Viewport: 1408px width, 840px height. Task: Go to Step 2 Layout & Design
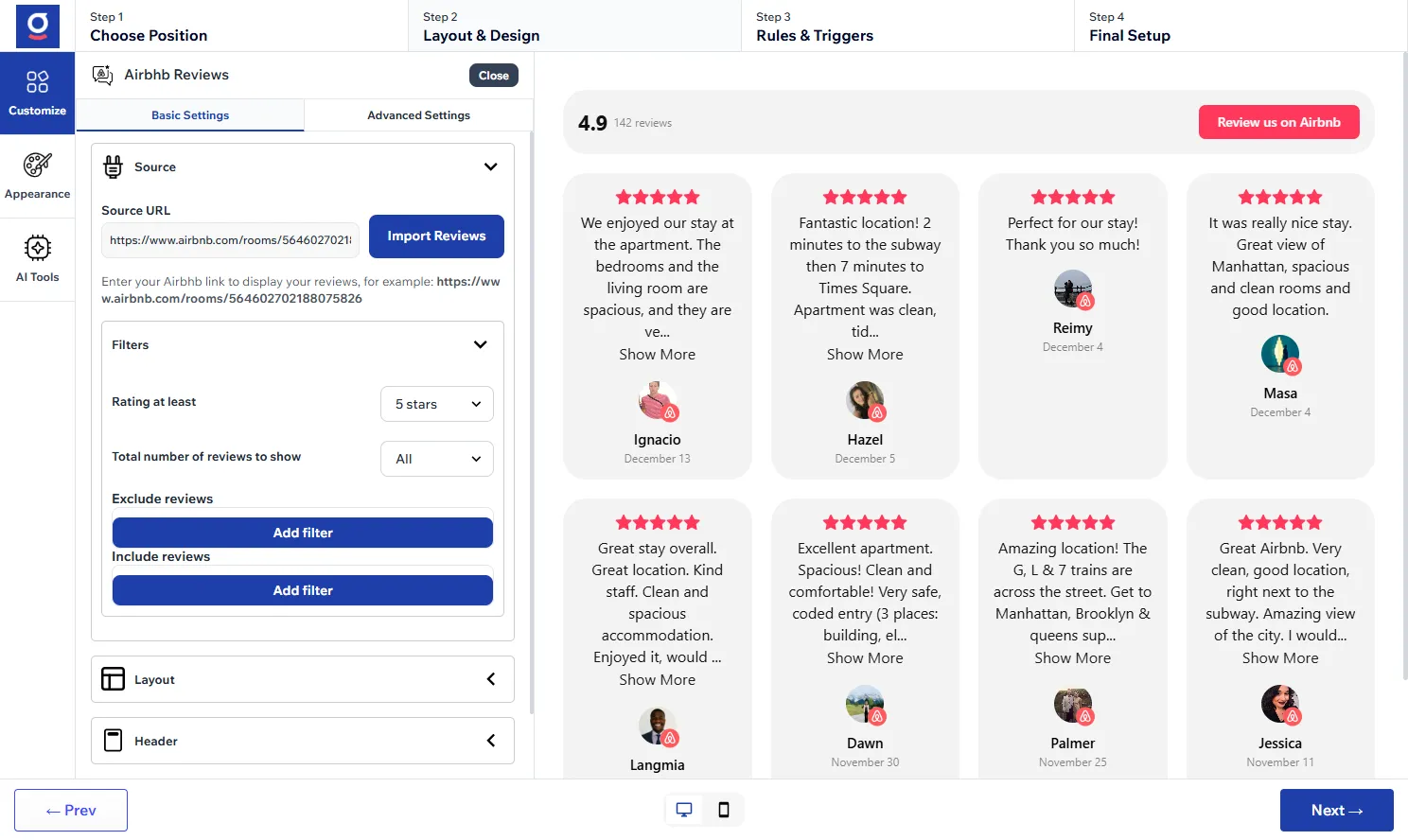pos(574,26)
